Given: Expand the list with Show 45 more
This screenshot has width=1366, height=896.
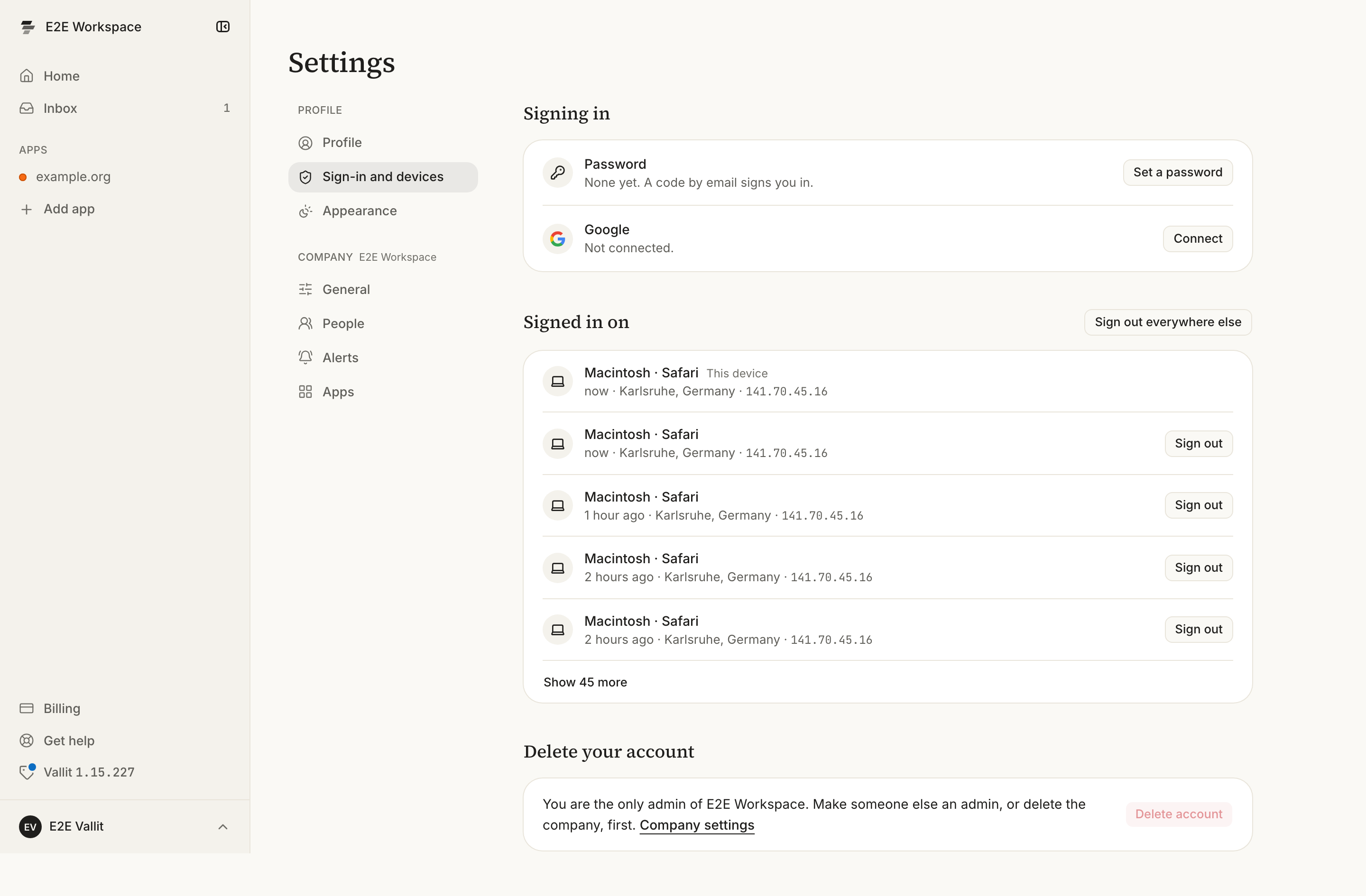Looking at the screenshot, I should point(585,682).
